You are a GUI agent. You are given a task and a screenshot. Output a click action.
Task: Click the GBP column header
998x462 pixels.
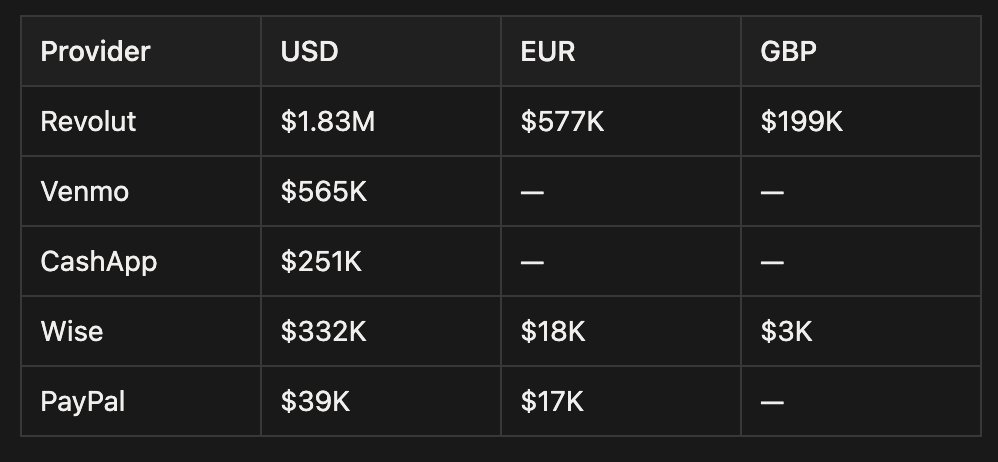(789, 51)
